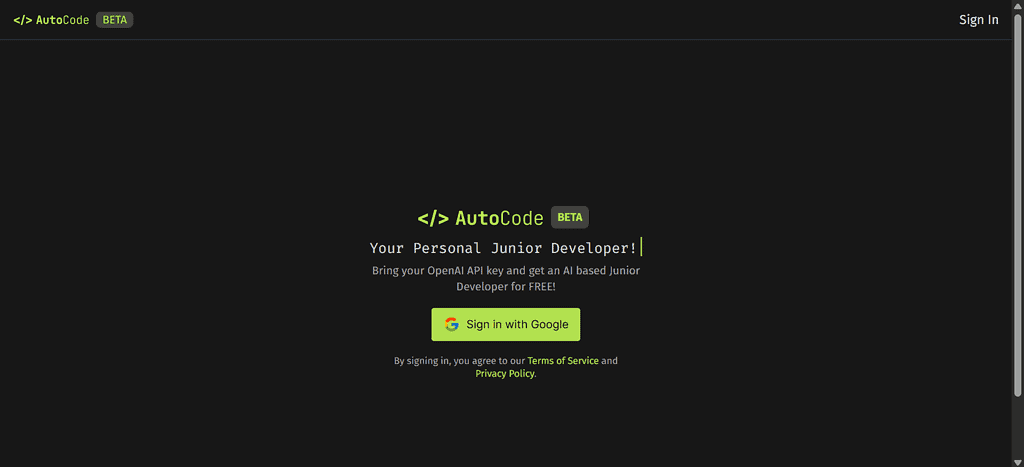Open the Terms of Service link
This screenshot has width=1024, height=467.
563,361
